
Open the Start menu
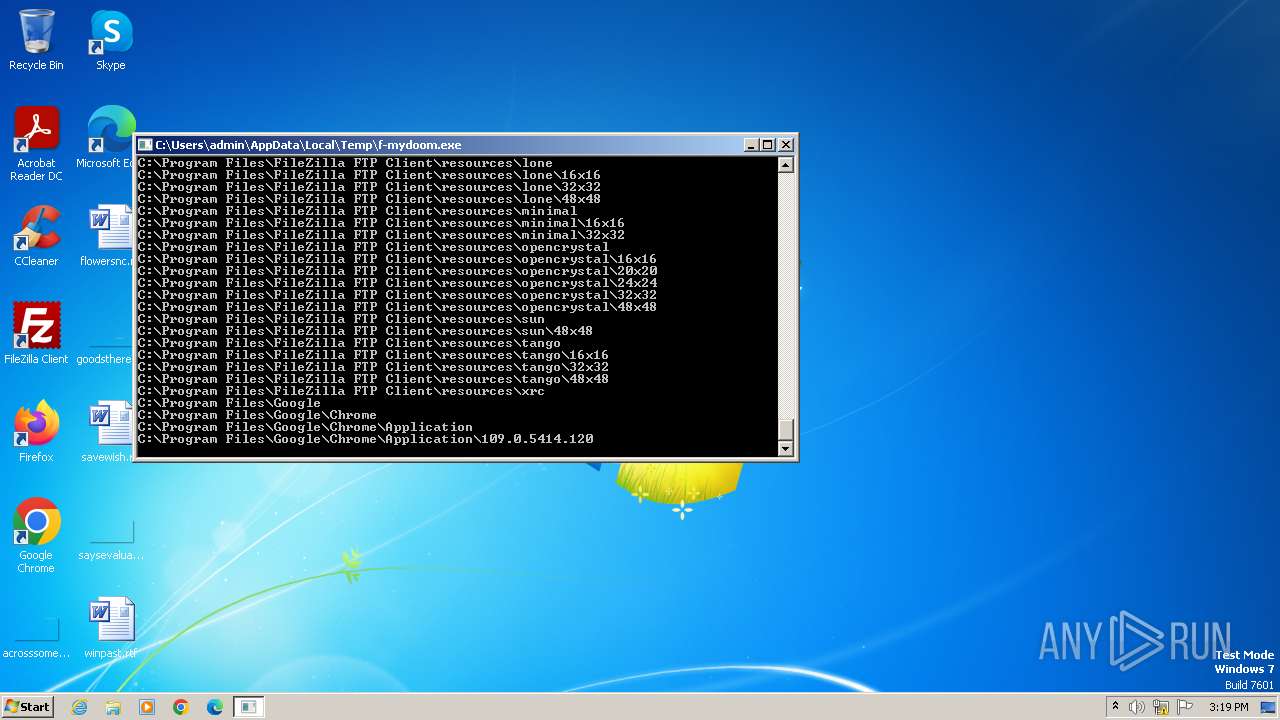click(28, 707)
